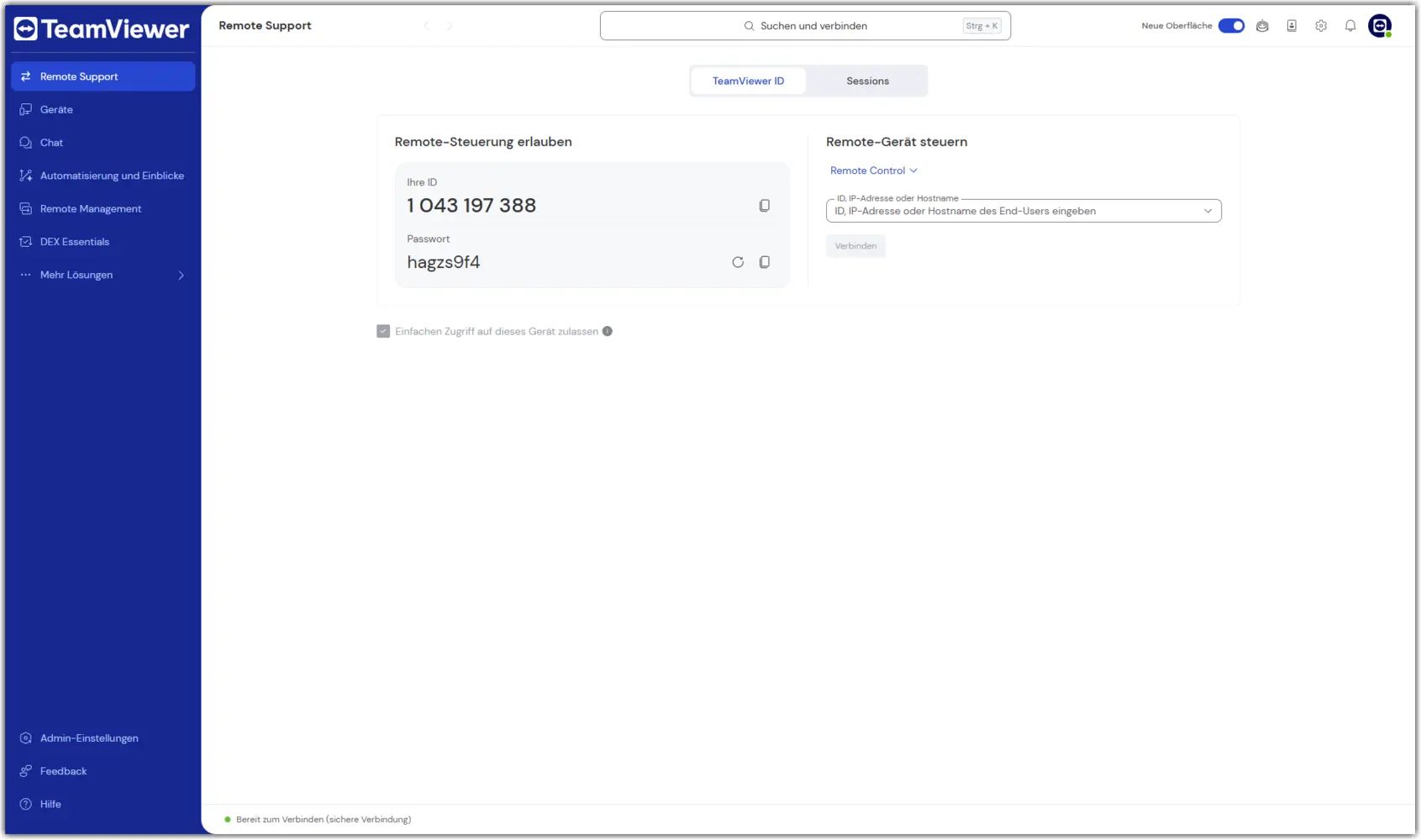
Task: Open the Remote Control mode dropdown
Action: pos(874,171)
